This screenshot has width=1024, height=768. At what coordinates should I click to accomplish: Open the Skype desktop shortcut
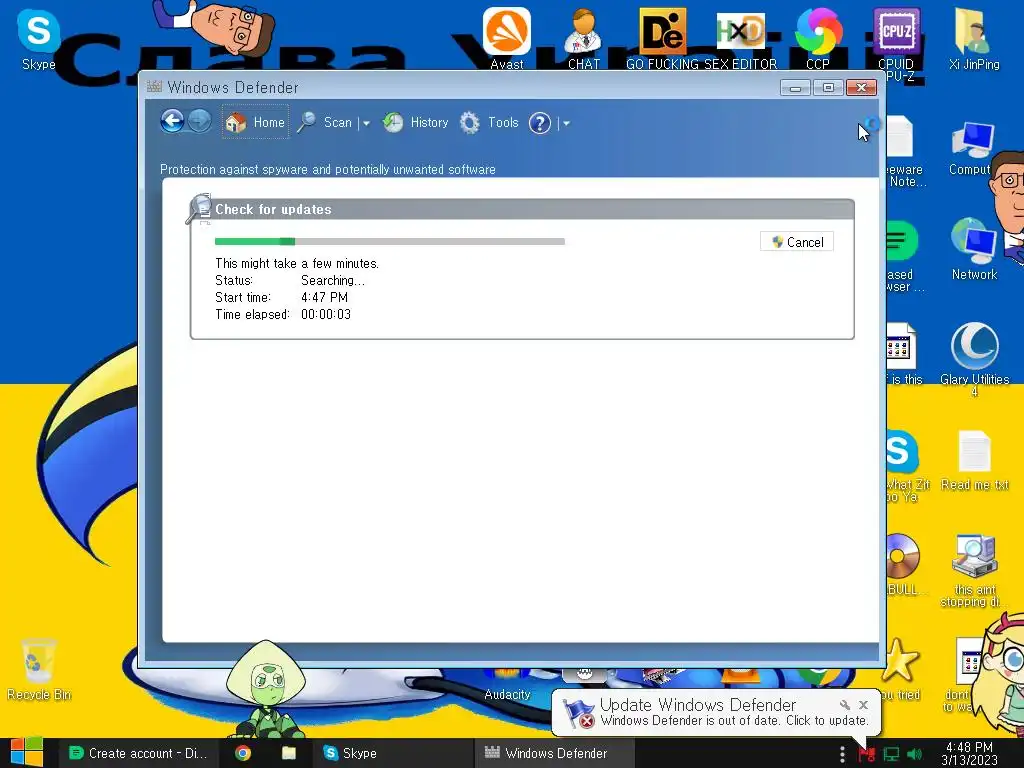pyautogui.click(x=39, y=38)
